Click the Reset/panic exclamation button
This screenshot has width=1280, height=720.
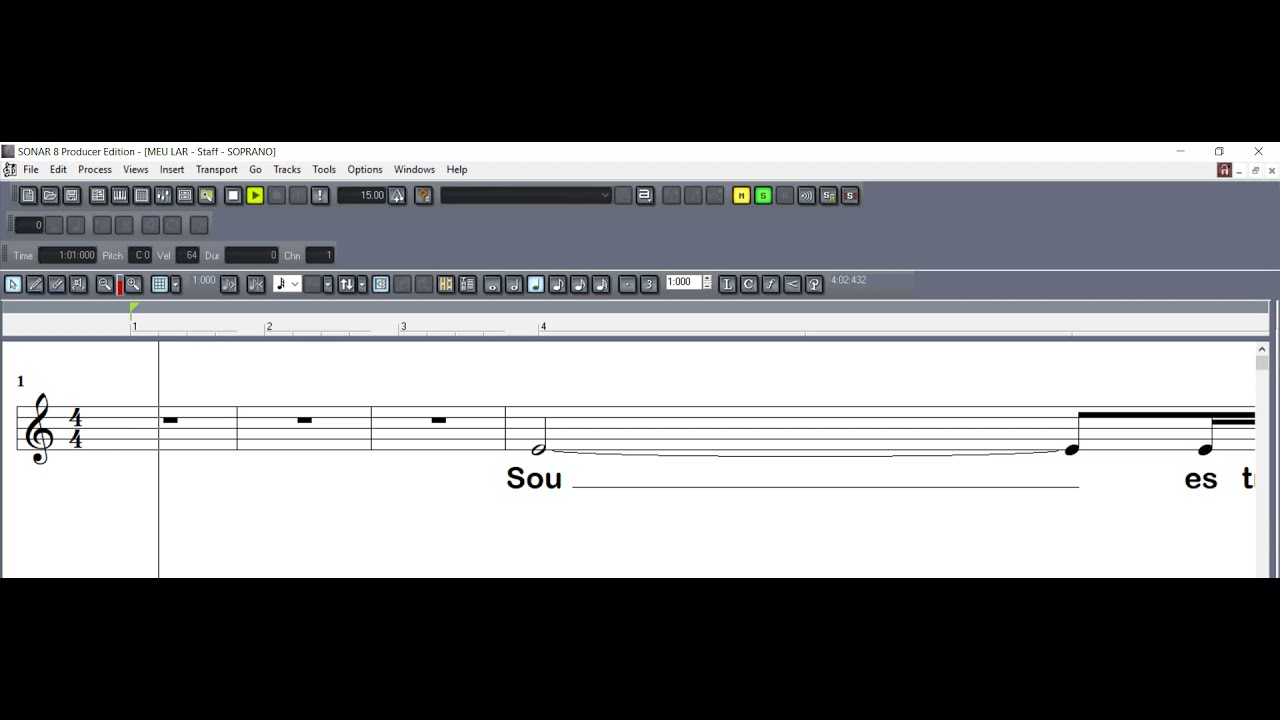[x=320, y=196]
